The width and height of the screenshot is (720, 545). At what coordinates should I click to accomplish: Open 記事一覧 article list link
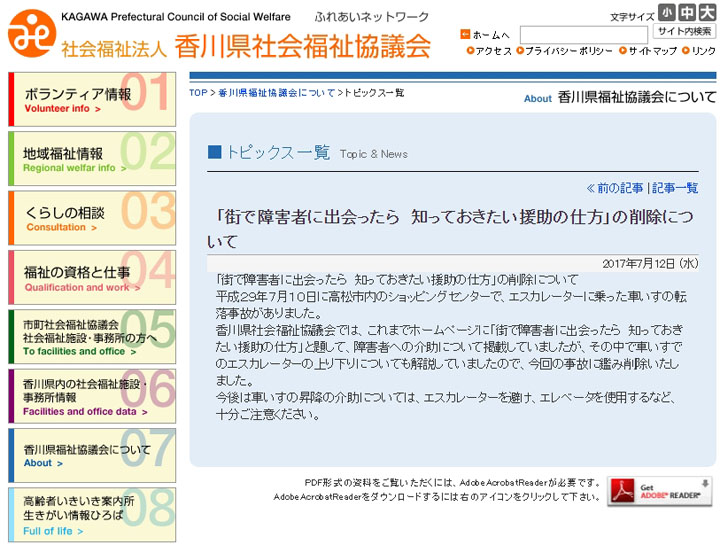coord(676,188)
